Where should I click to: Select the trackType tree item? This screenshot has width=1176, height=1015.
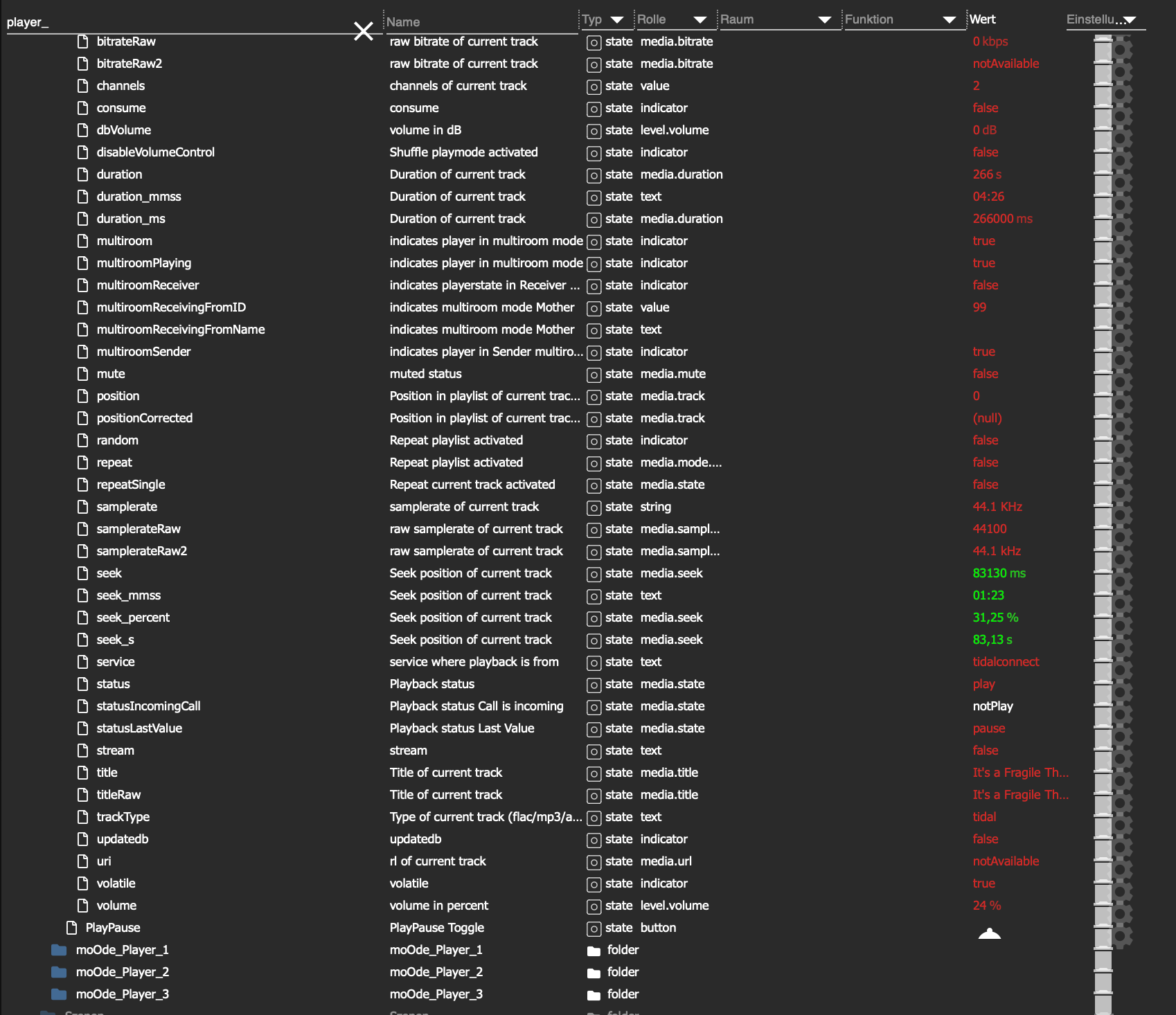pyautogui.click(x=123, y=817)
